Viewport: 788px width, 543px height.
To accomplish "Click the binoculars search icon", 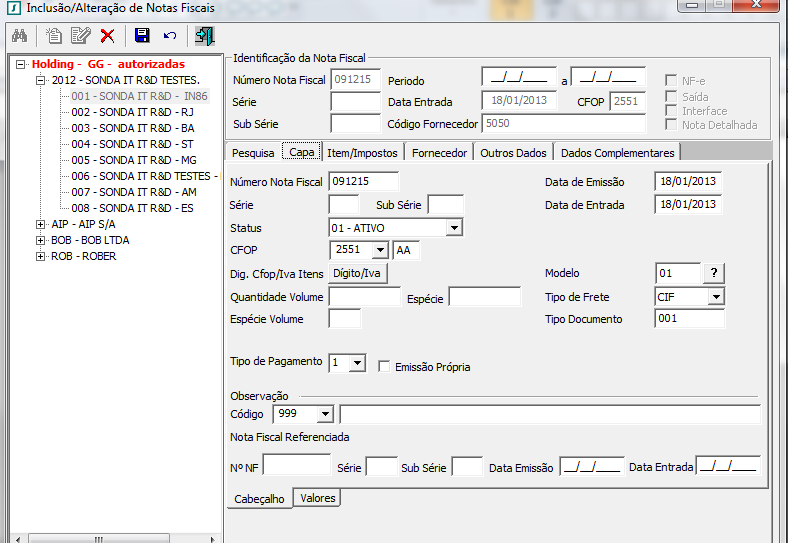I will coord(19,36).
